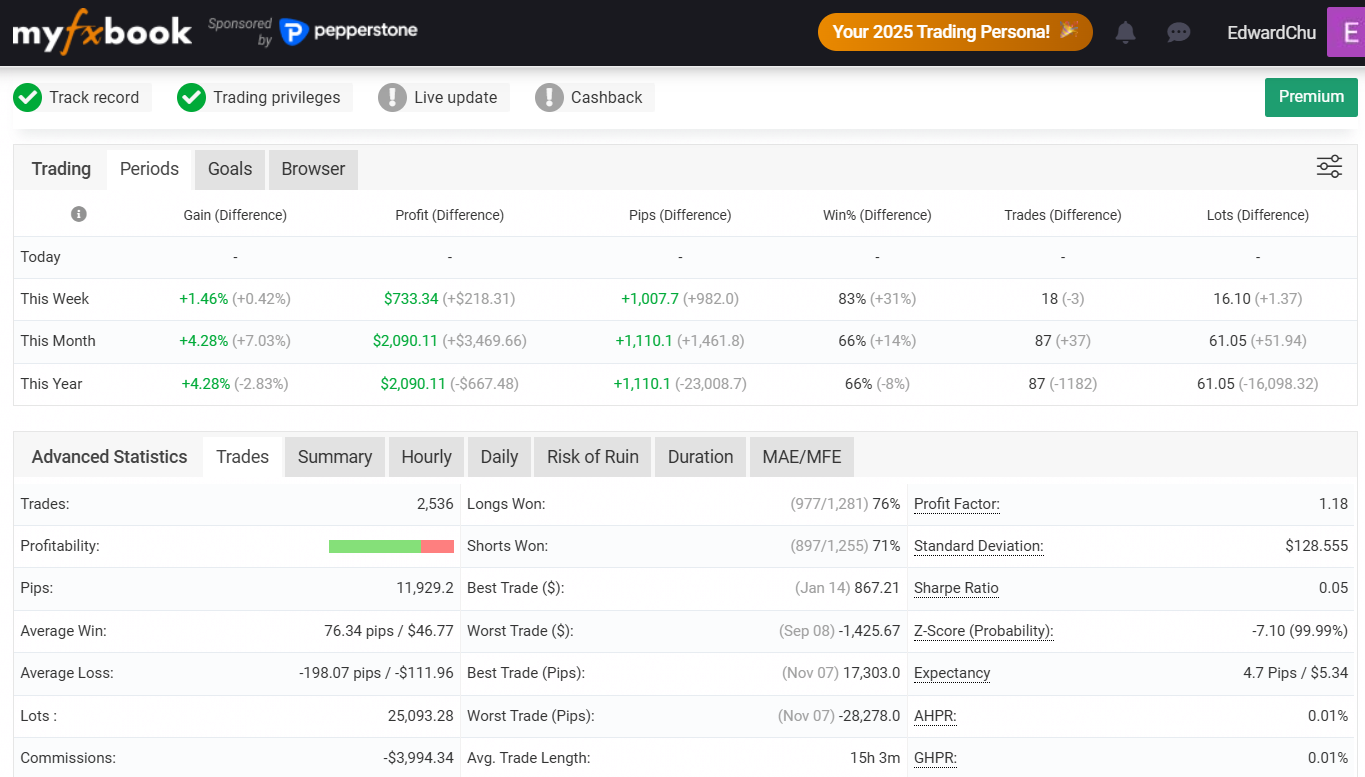
Task: Click the Trading privileges green checkmark
Action: click(191, 97)
